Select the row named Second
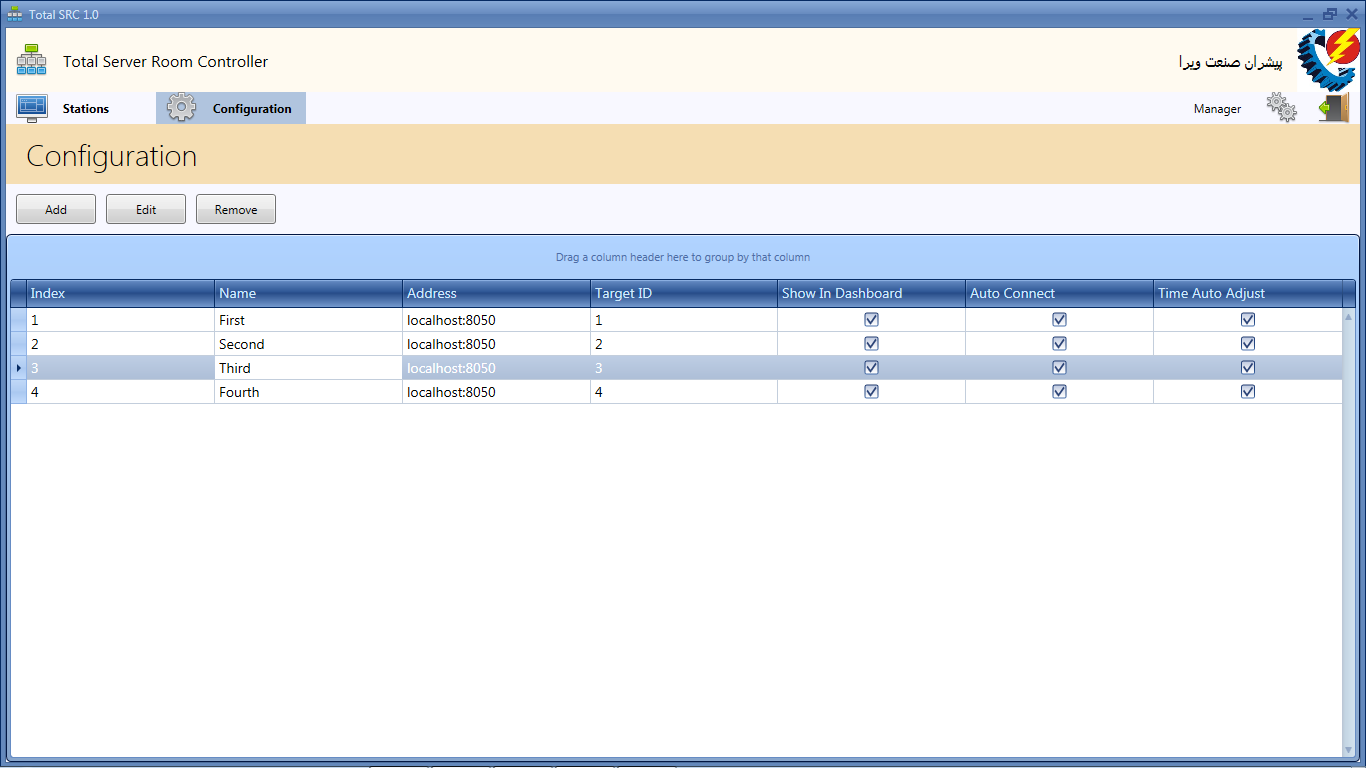The height and width of the screenshot is (768, 1366). [x=676, y=344]
